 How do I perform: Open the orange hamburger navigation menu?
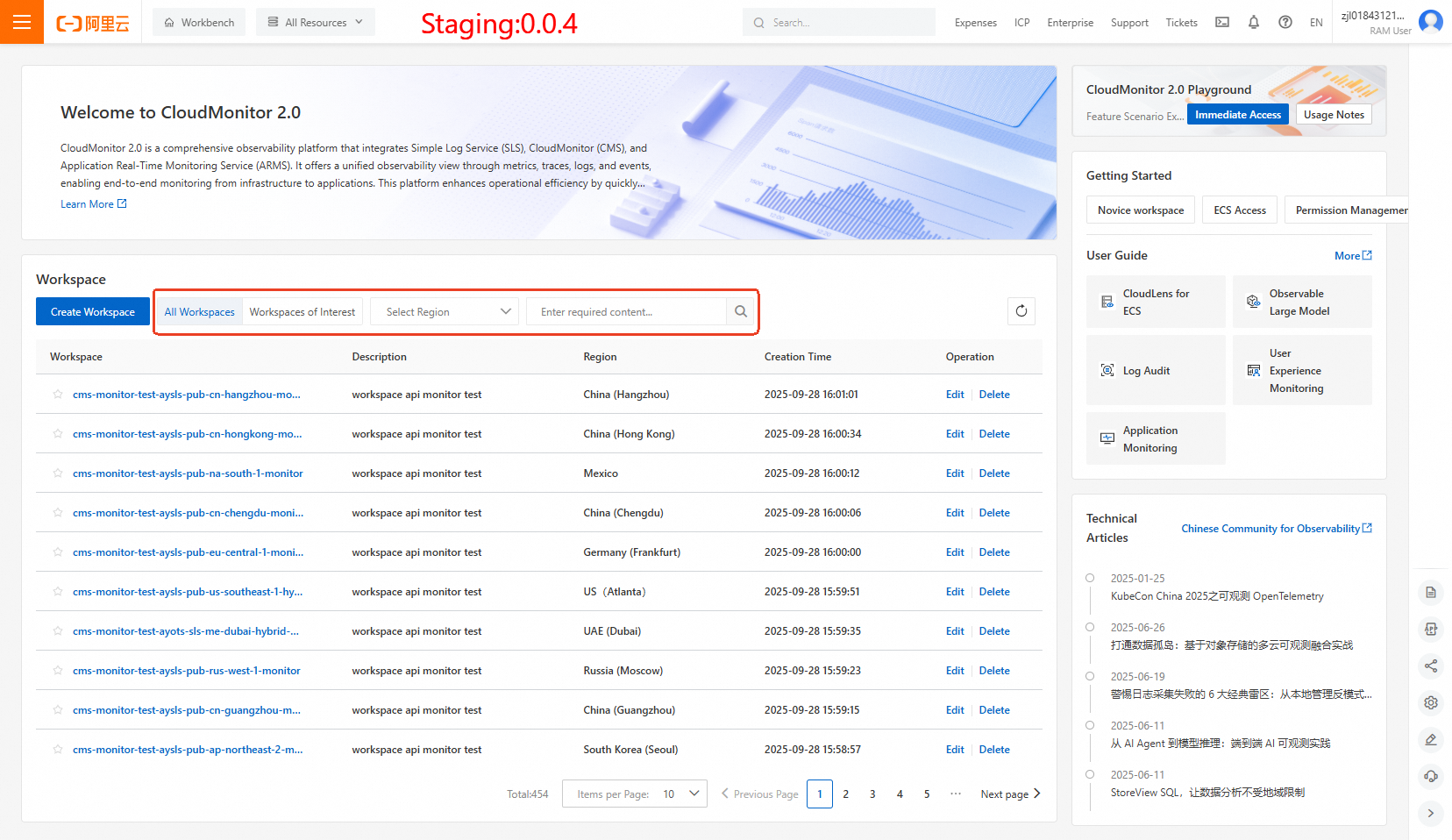(22, 22)
